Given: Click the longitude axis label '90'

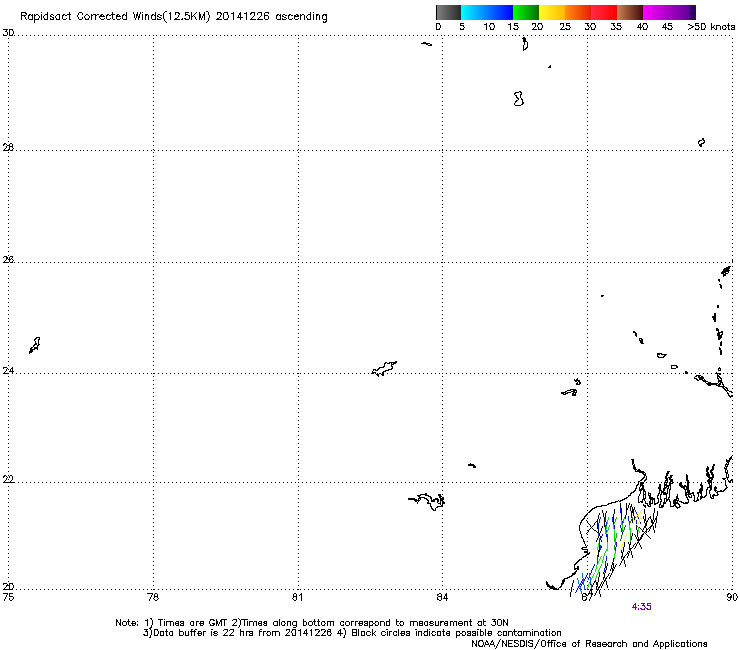Looking at the screenshot, I should coord(732,597).
